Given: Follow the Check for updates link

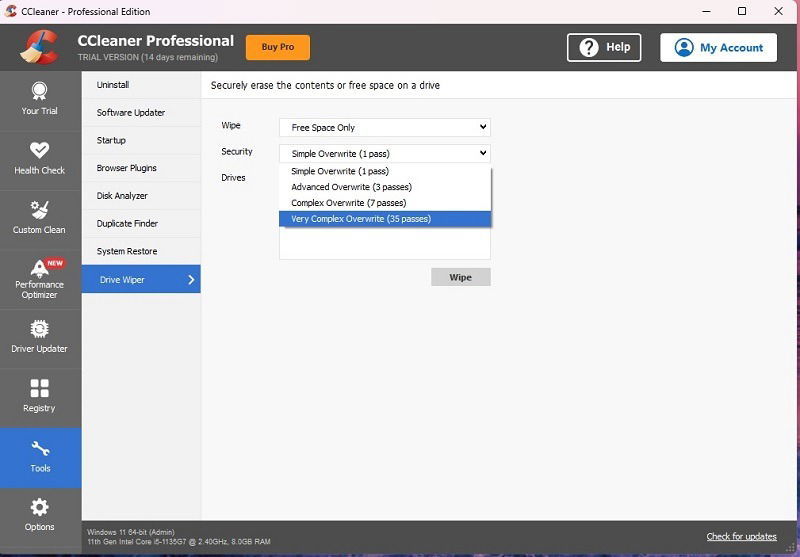Looking at the screenshot, I should pyautogui.click(x=741, y=537).
